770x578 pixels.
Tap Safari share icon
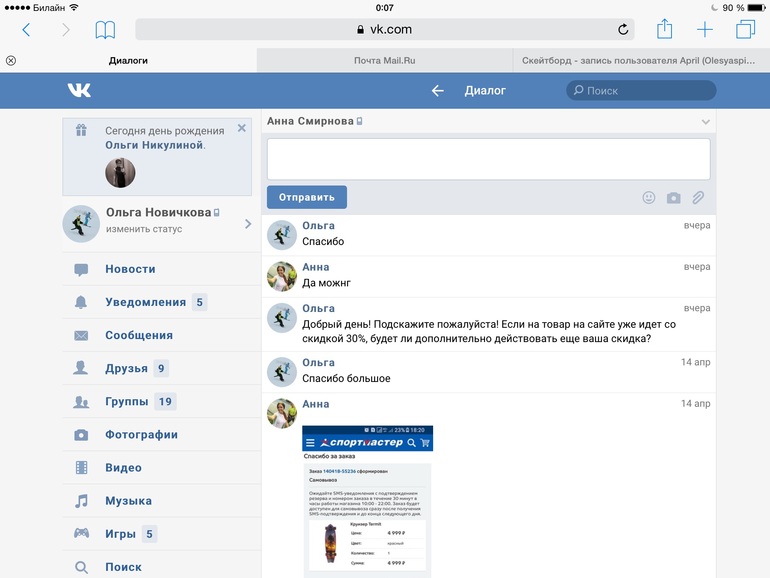coord(664,29)
